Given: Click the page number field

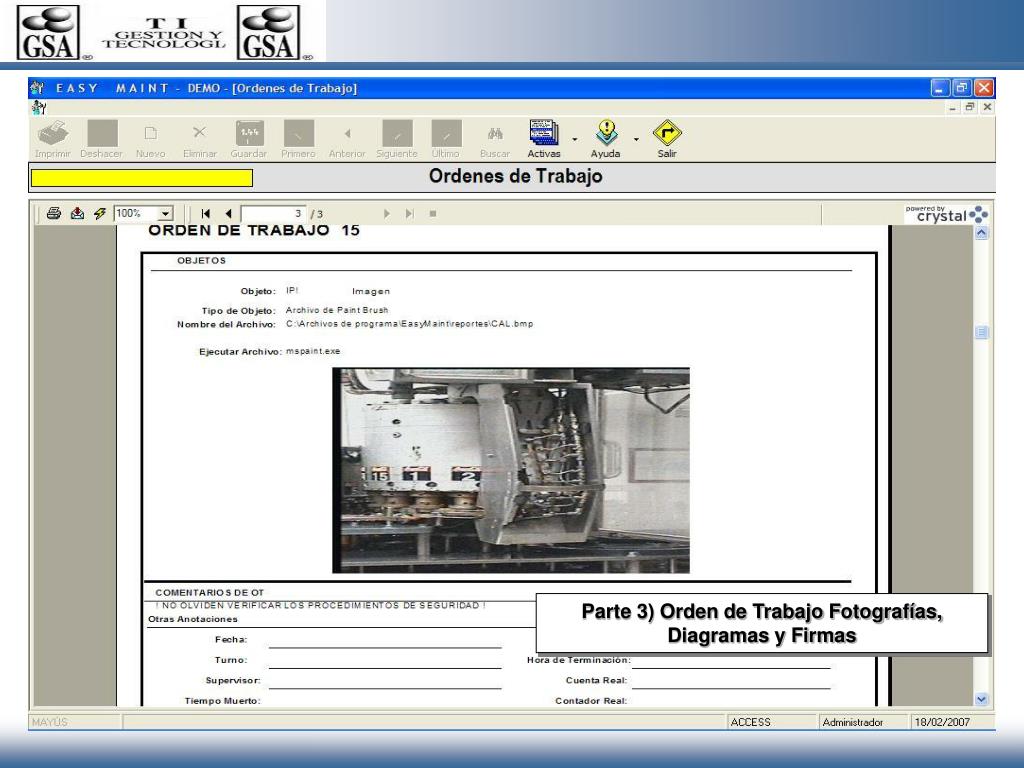Looking at the screenshot, I should pyautogui.click(x=273, y=214).
